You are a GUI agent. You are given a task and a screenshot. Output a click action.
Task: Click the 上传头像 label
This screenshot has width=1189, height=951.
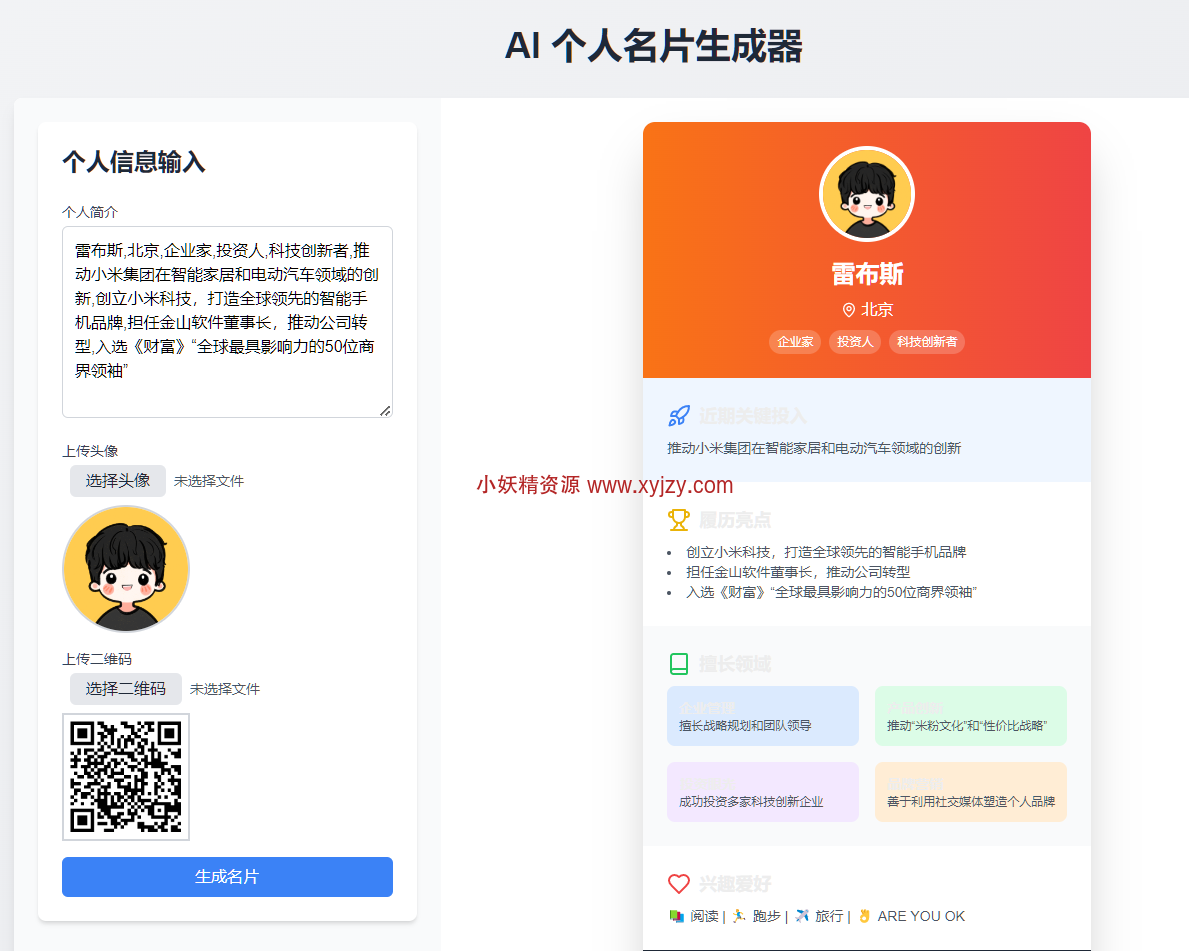coord(89,451)
